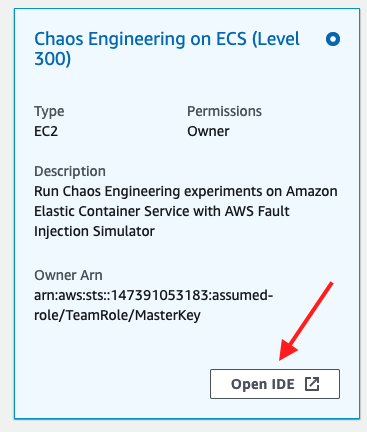
Task: Click the description text starting with Run Chaos Engineering
Action: click(x=186, y=211)
